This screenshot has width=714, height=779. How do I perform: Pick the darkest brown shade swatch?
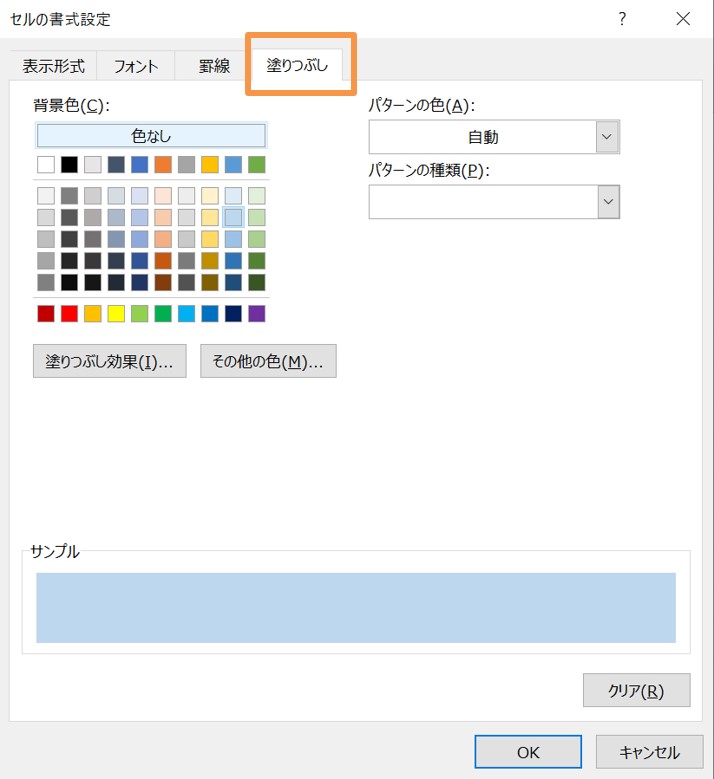163,282
